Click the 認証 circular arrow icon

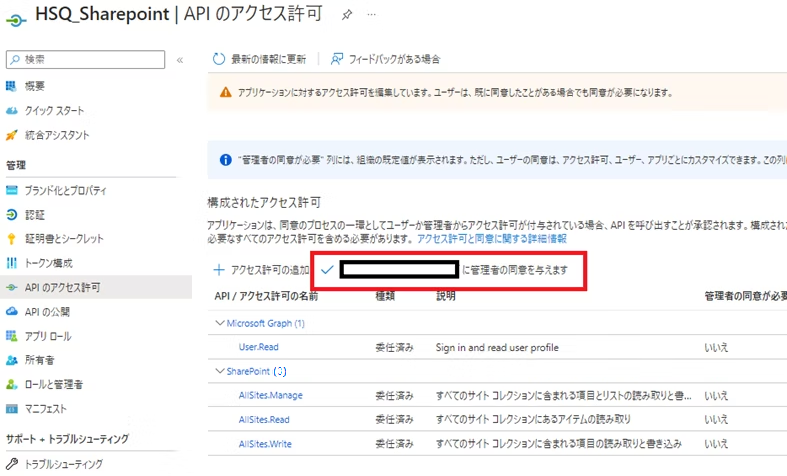coord(12,215)
